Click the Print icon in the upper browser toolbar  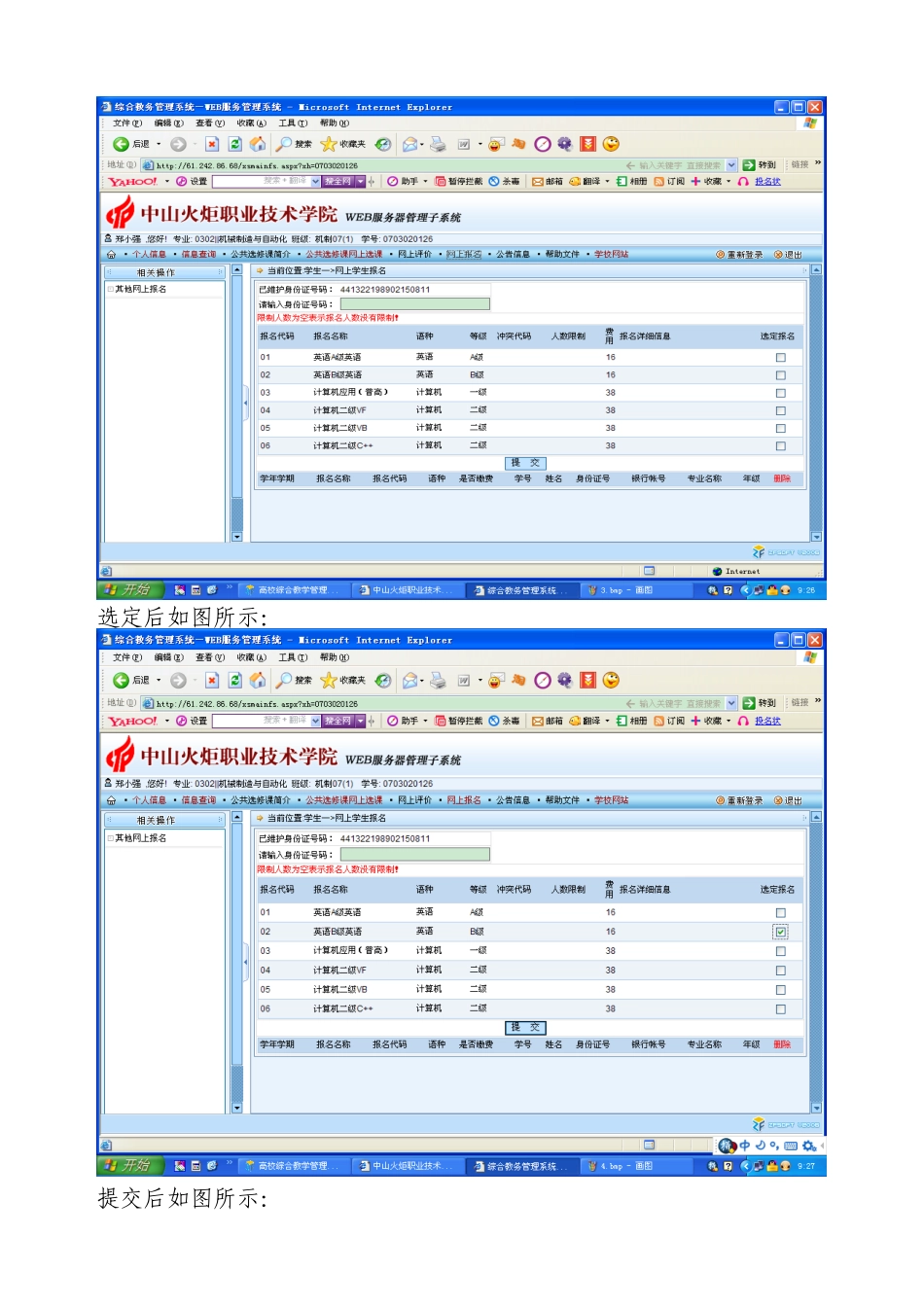[x=438, y=144]
